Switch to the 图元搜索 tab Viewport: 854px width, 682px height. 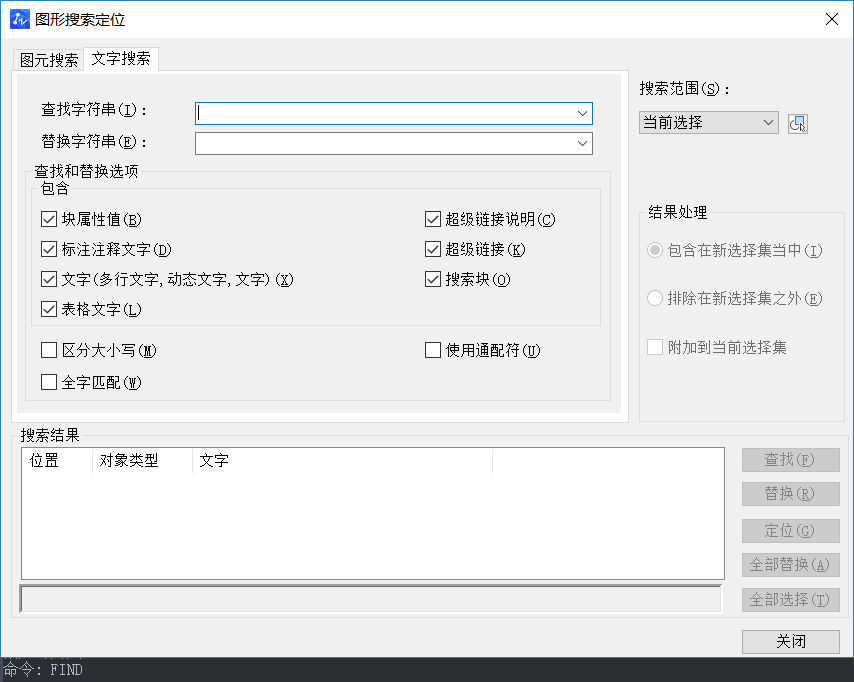[47, 59]
